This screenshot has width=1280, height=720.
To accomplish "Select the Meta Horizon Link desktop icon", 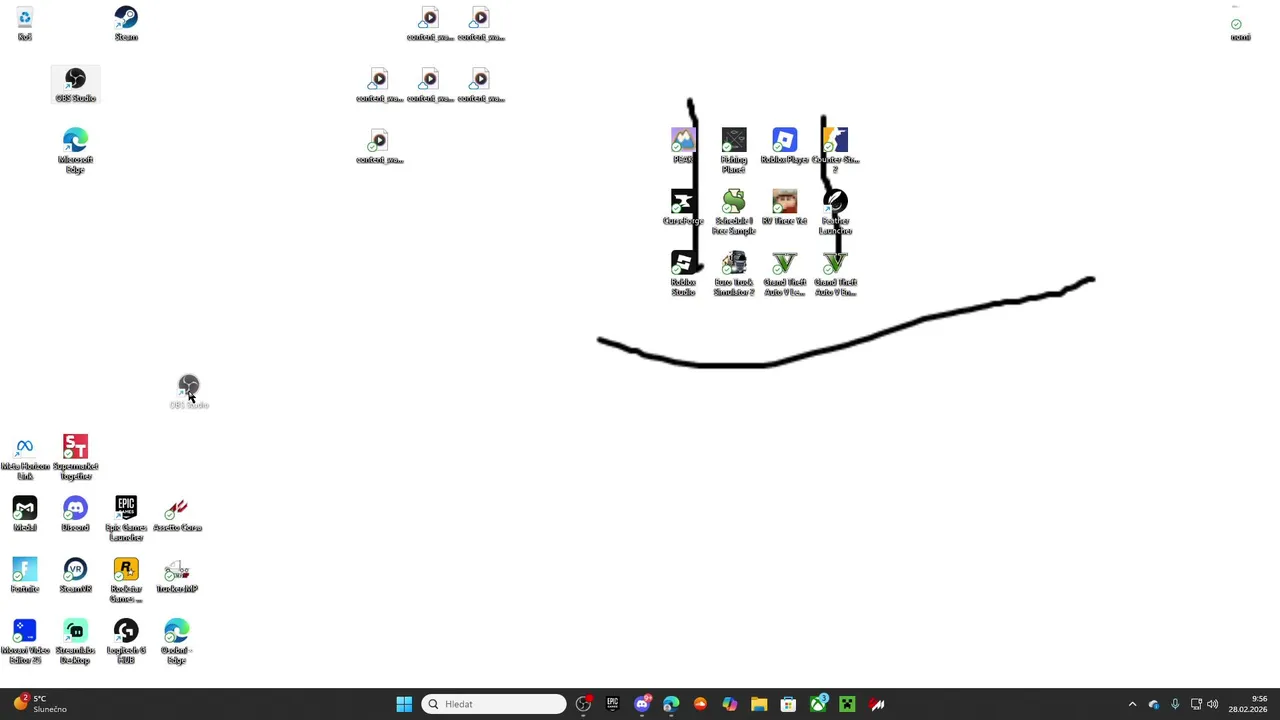I will [25, 457].
